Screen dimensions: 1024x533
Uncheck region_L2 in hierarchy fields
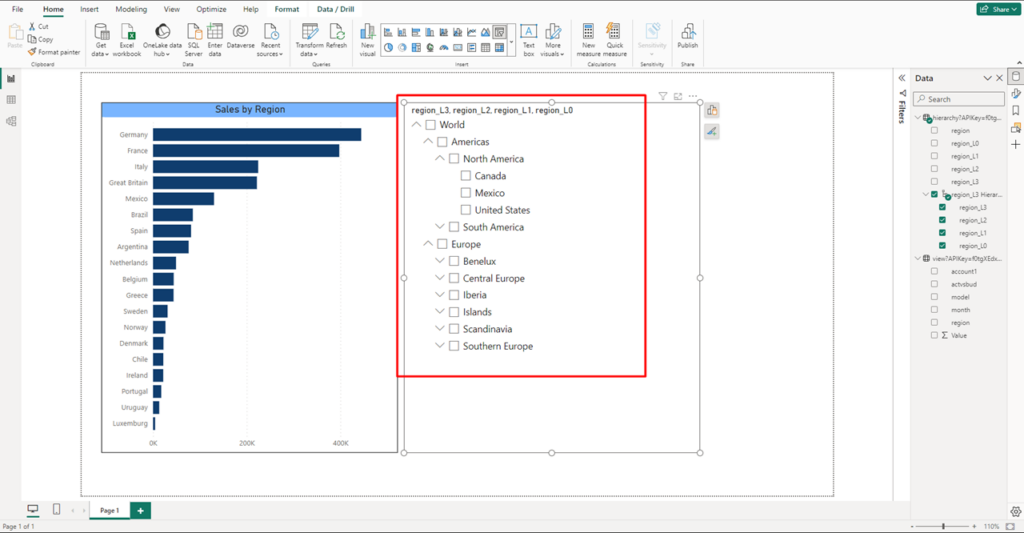pos(942,220)
